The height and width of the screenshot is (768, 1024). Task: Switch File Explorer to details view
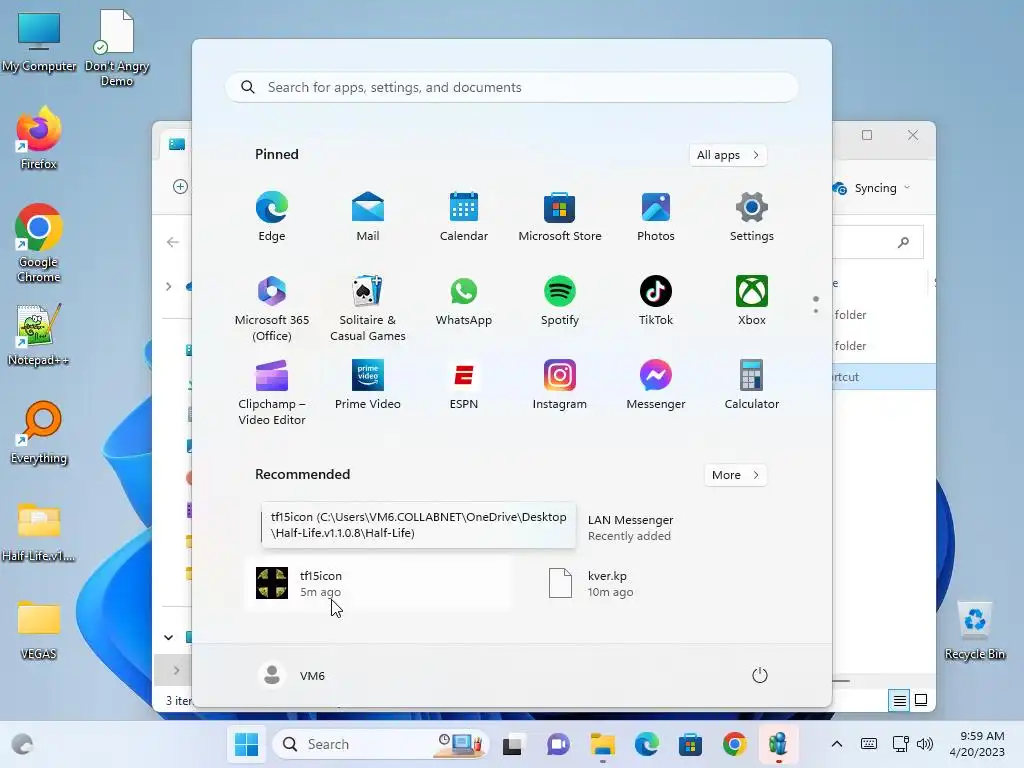point(899,700)
